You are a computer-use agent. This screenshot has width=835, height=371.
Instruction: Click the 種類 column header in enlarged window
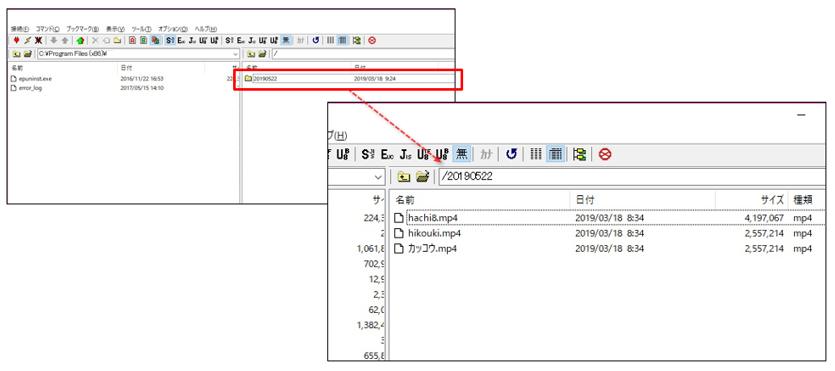coord(807,200)
